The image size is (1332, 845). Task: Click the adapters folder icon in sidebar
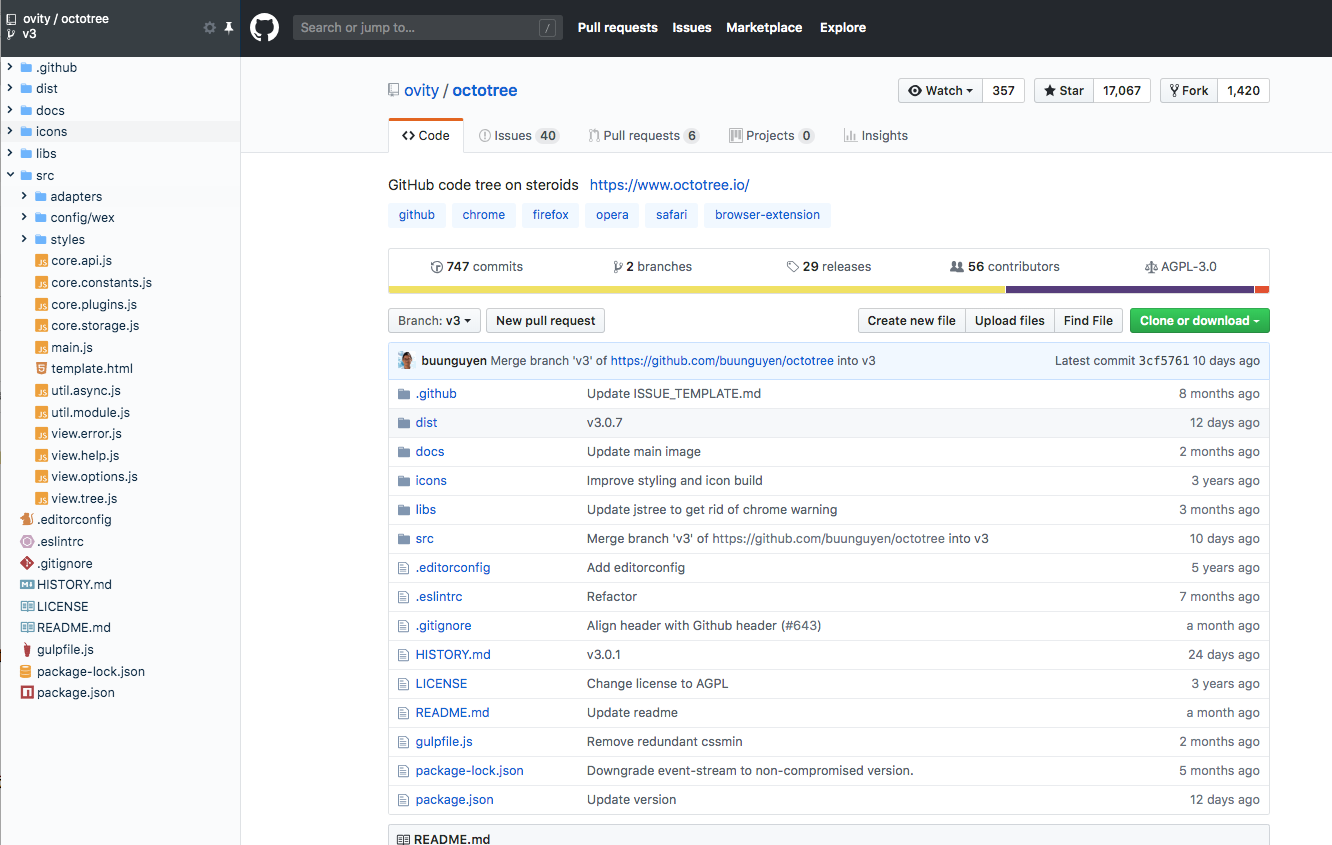coord(41,197)
